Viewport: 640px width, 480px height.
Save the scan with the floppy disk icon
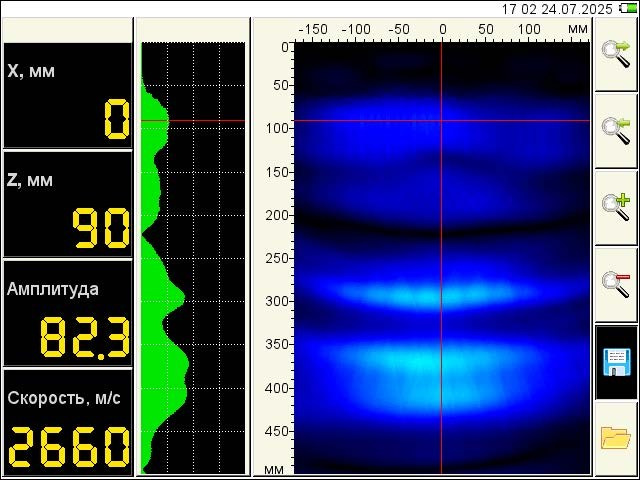tap(616, 361)
